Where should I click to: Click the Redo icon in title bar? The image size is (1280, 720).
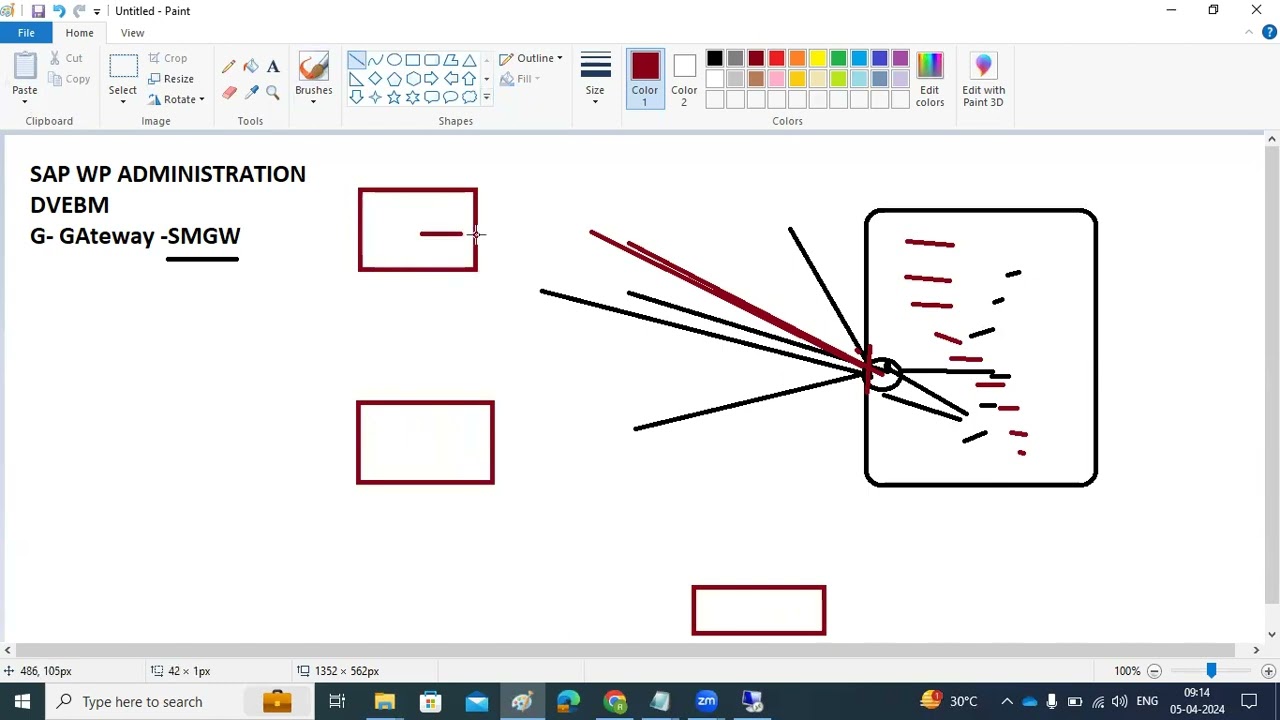(x=78, y=11)
